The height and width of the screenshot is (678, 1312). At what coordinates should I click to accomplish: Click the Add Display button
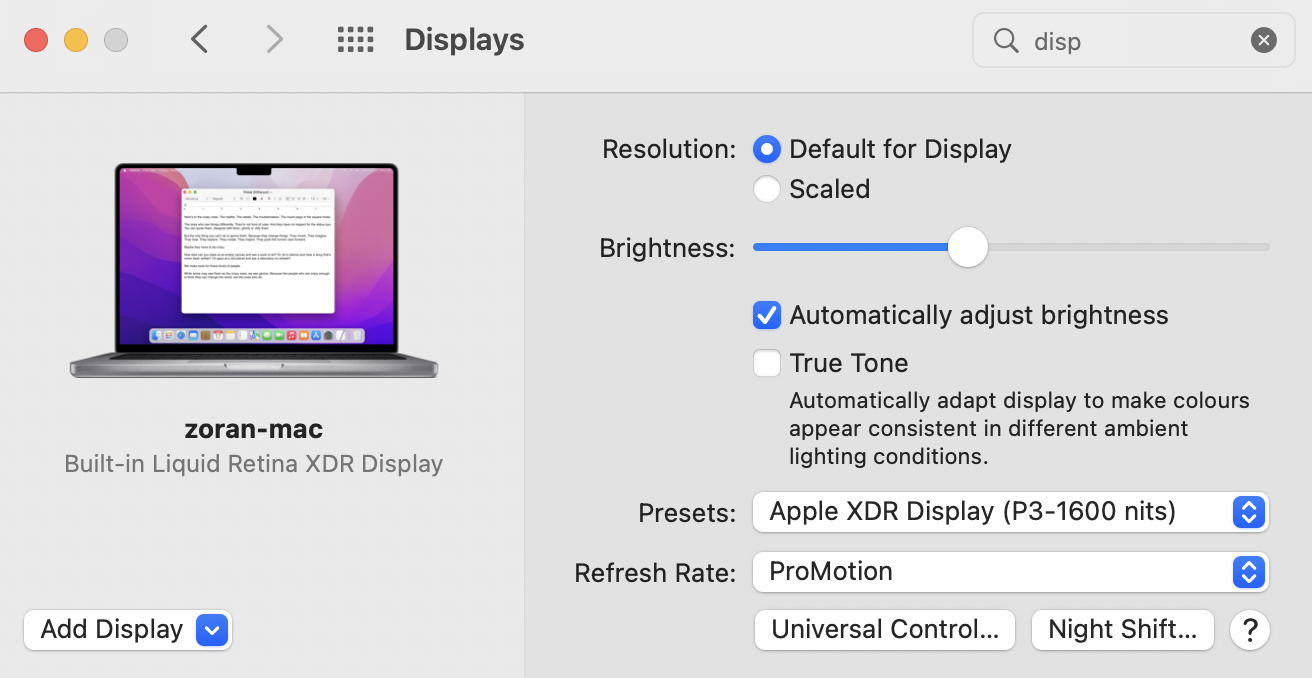pyautogui.click(x=111, y=630)
